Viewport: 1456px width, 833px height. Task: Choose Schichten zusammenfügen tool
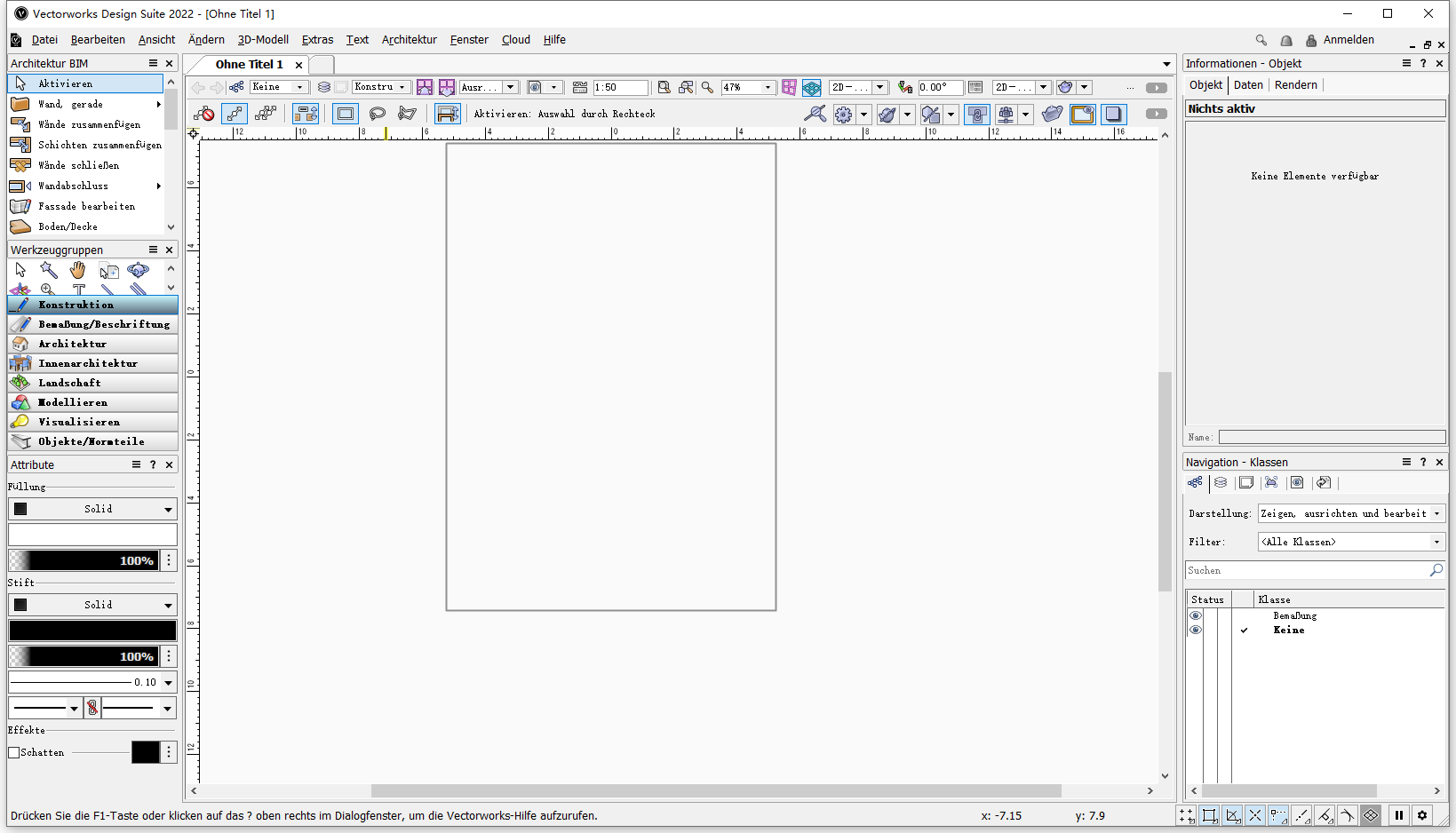(85, 145)
